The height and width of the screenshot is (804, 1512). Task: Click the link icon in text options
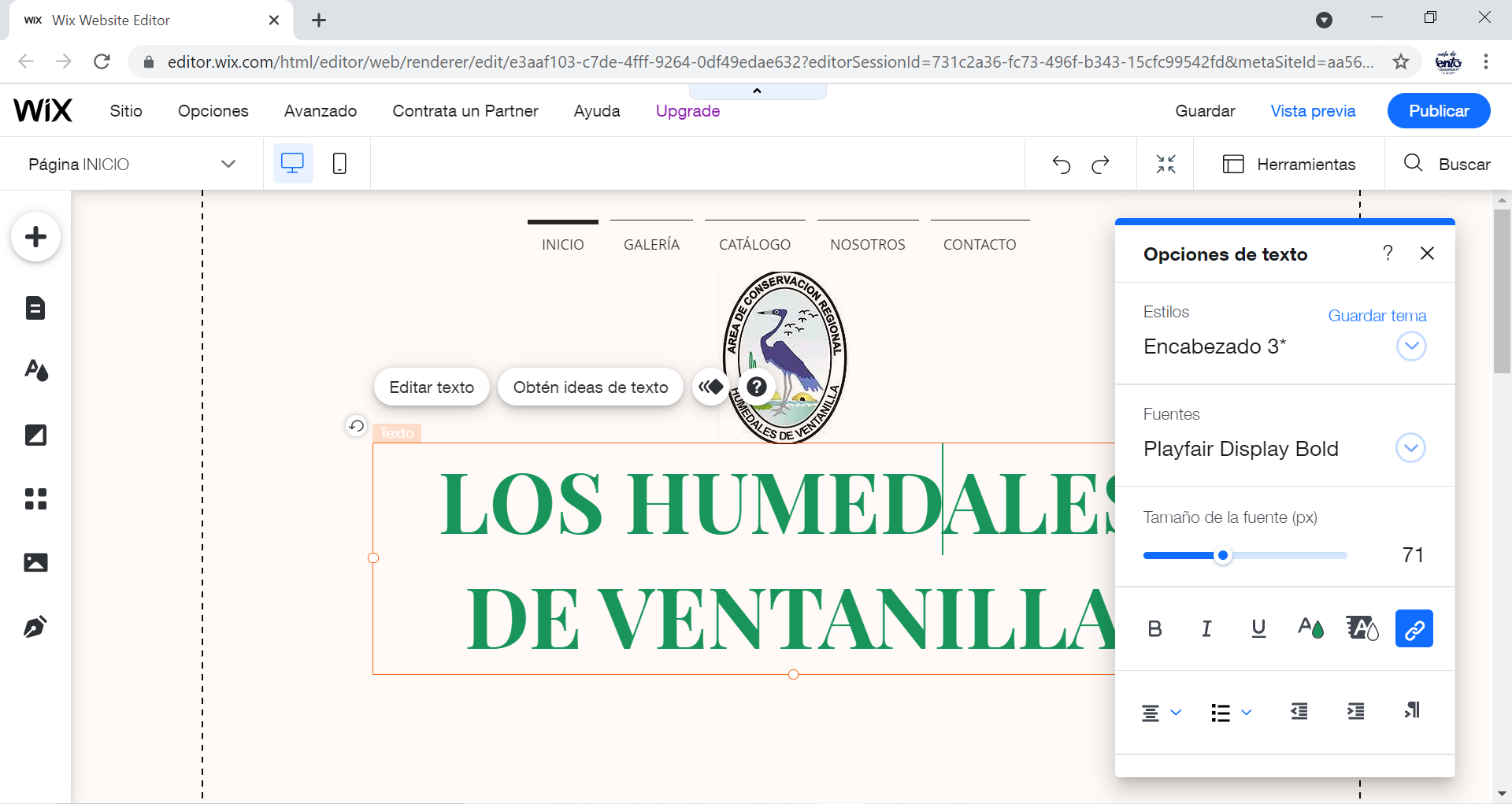1414,628
